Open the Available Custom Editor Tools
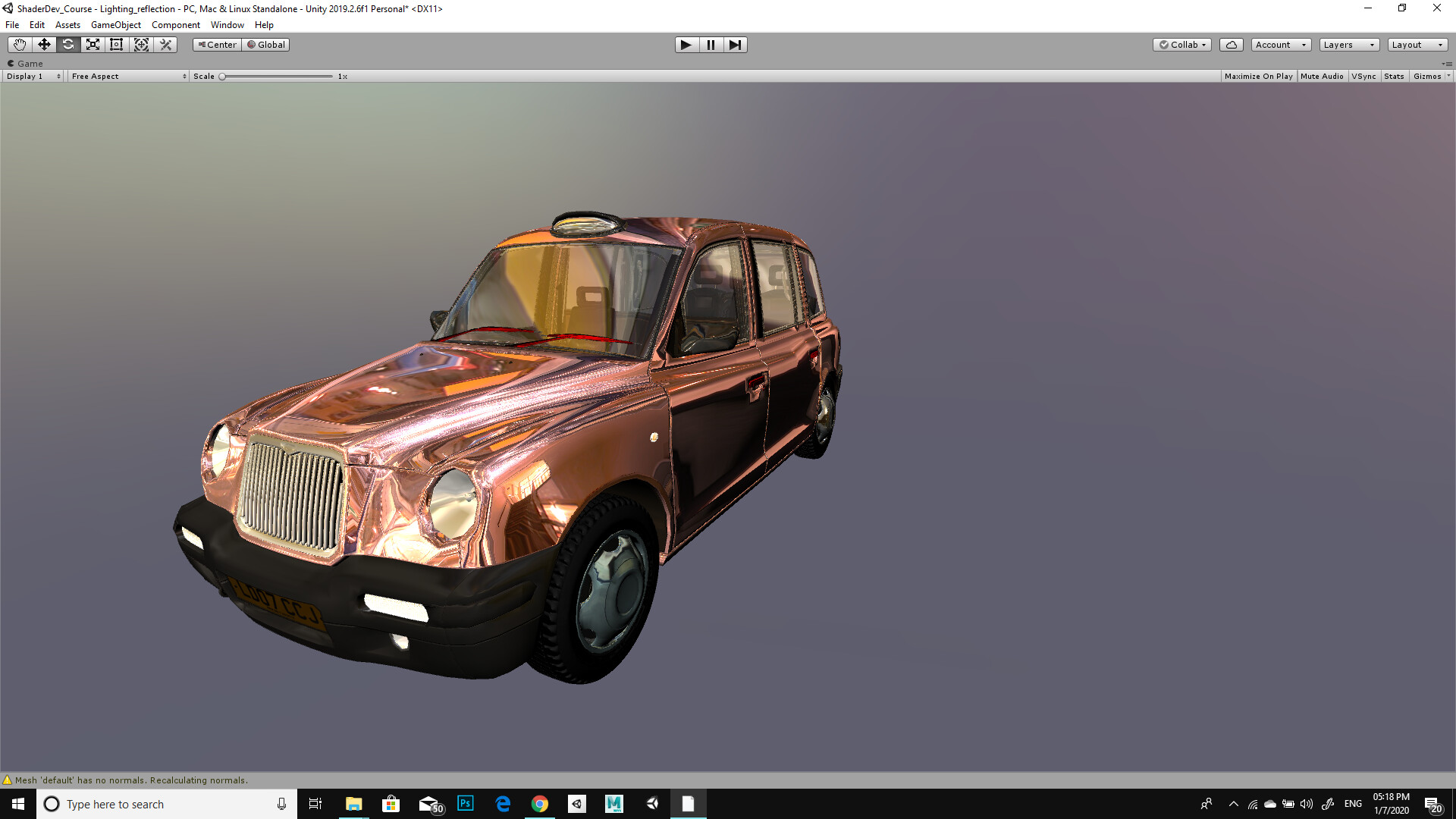This screenshot has height=819, width=1456. click(165, 45)
